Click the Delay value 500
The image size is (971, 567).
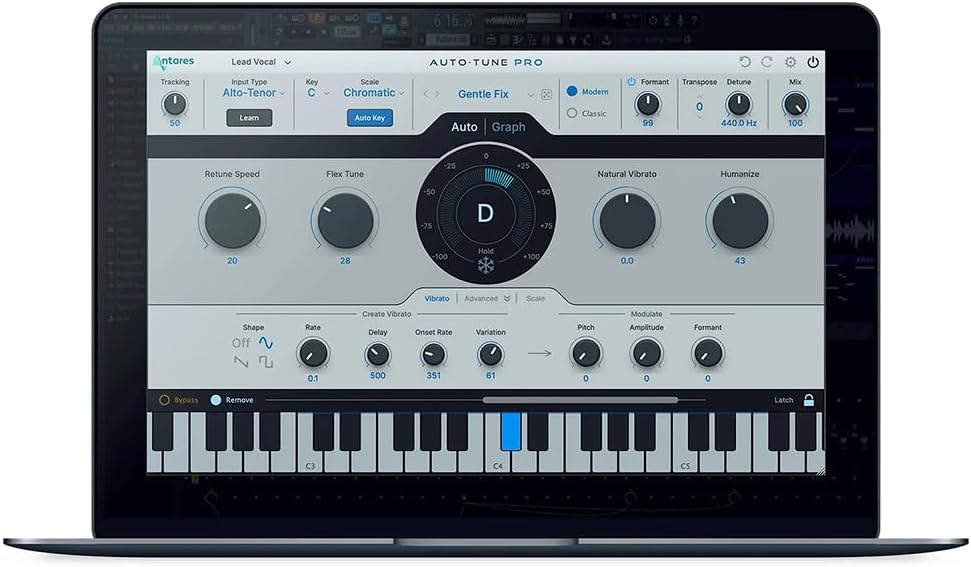(378, 376)
